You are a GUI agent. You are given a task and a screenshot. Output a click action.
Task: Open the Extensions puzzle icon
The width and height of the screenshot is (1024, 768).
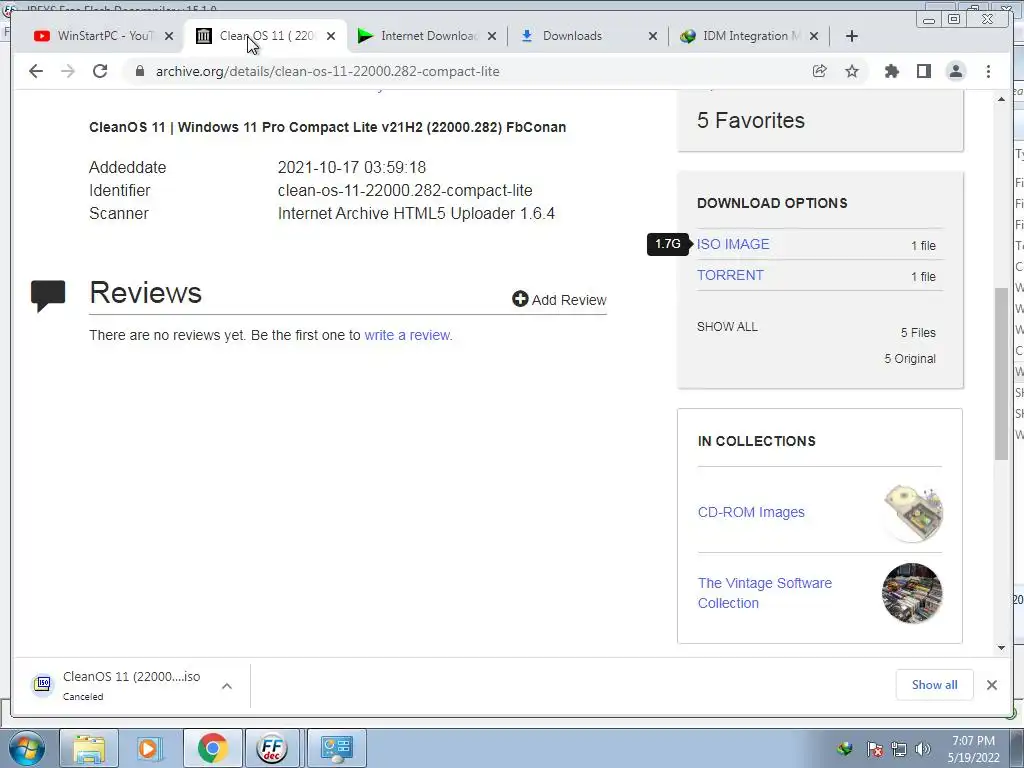(891, 71)
